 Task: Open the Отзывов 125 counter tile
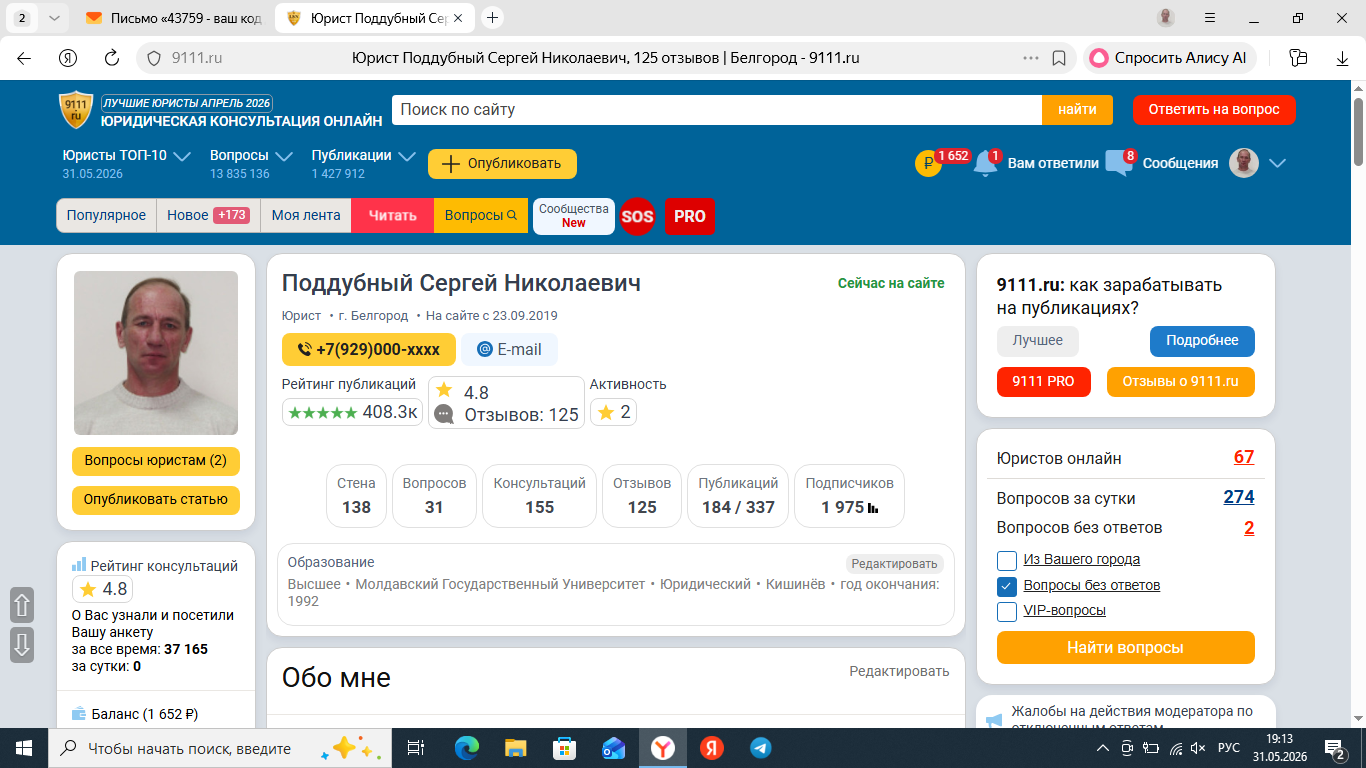(642, 495)
